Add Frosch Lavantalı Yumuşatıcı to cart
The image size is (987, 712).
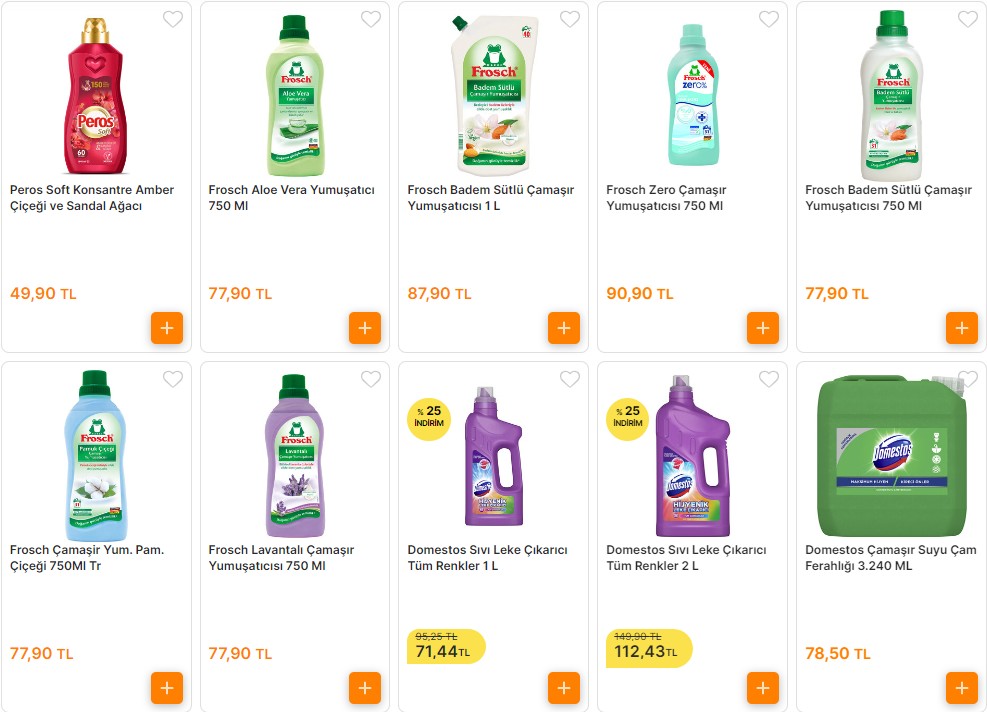(365, 688)
